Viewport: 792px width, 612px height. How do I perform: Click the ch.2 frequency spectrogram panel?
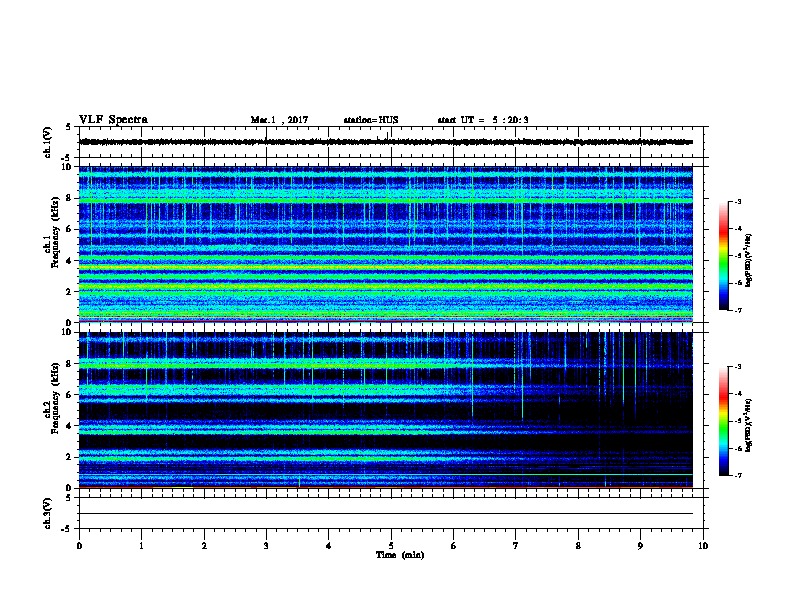pos(386,410)
